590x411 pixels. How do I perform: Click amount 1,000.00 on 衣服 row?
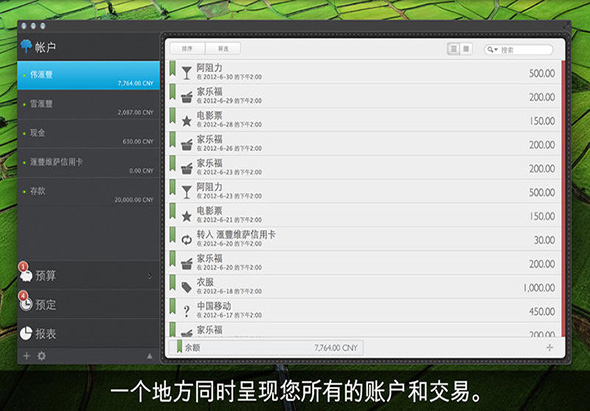point(539,288)
